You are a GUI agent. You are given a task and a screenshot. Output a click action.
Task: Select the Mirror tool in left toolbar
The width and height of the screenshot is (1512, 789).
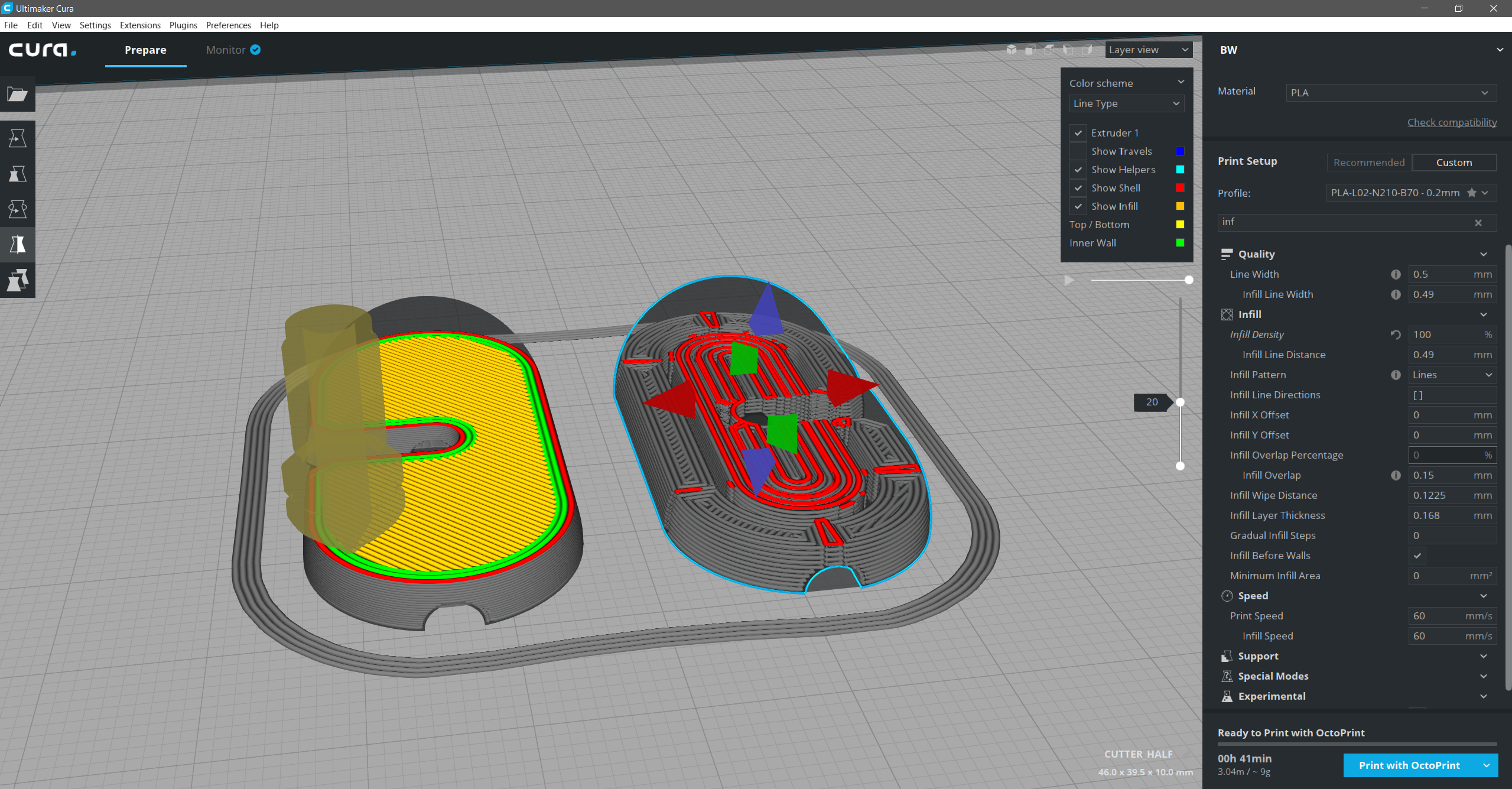pos(18,245)
